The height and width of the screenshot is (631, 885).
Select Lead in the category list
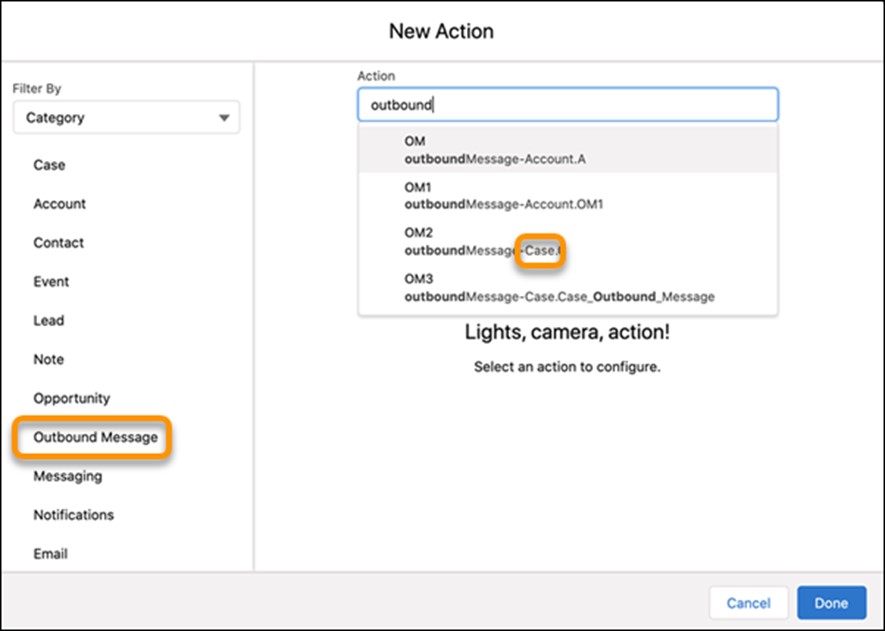pyautogui.click(x=49, y=321)
